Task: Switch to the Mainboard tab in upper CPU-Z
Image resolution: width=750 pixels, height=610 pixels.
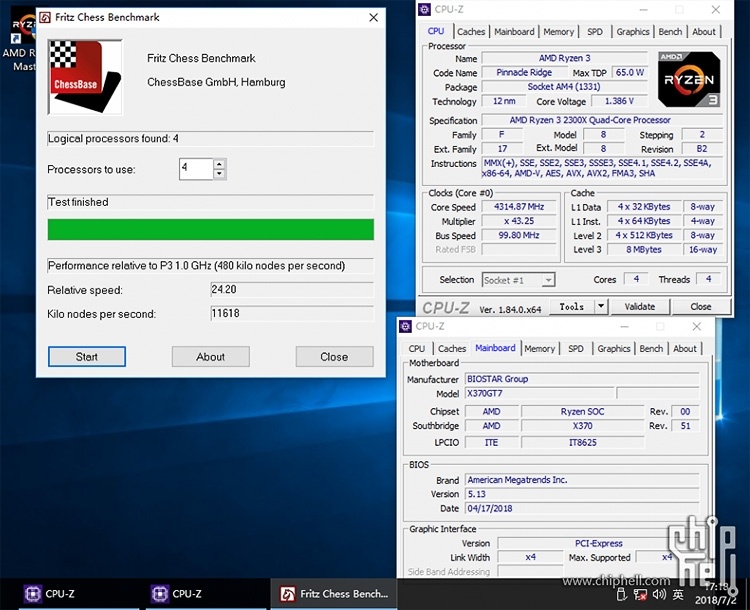Action: point(514,32)
